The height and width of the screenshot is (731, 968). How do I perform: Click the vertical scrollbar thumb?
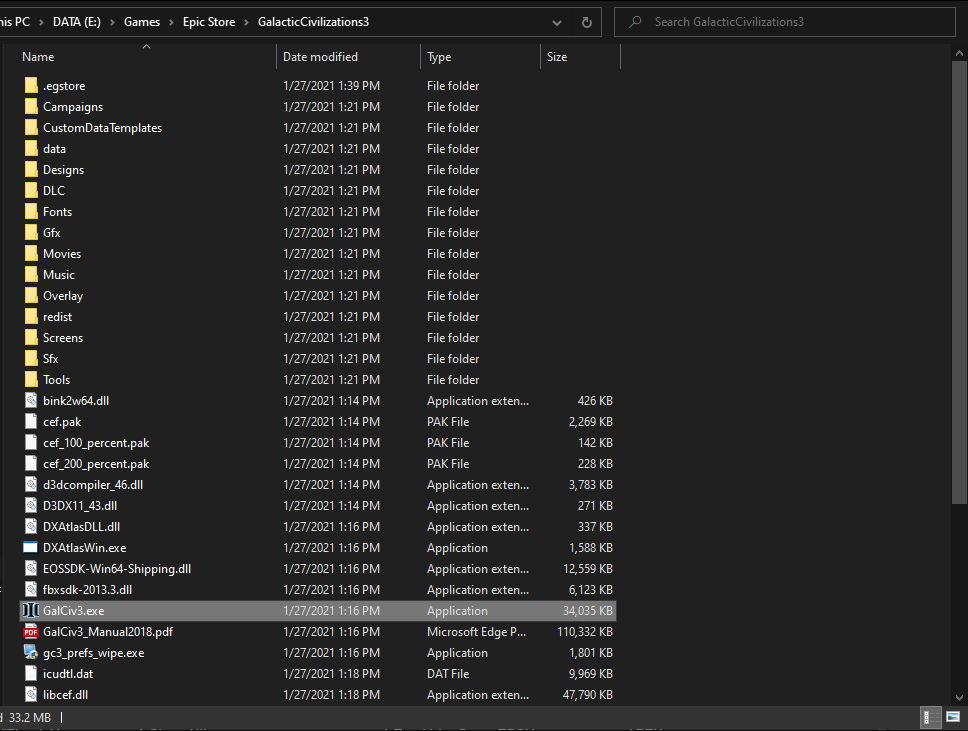[x=959, y=282]
